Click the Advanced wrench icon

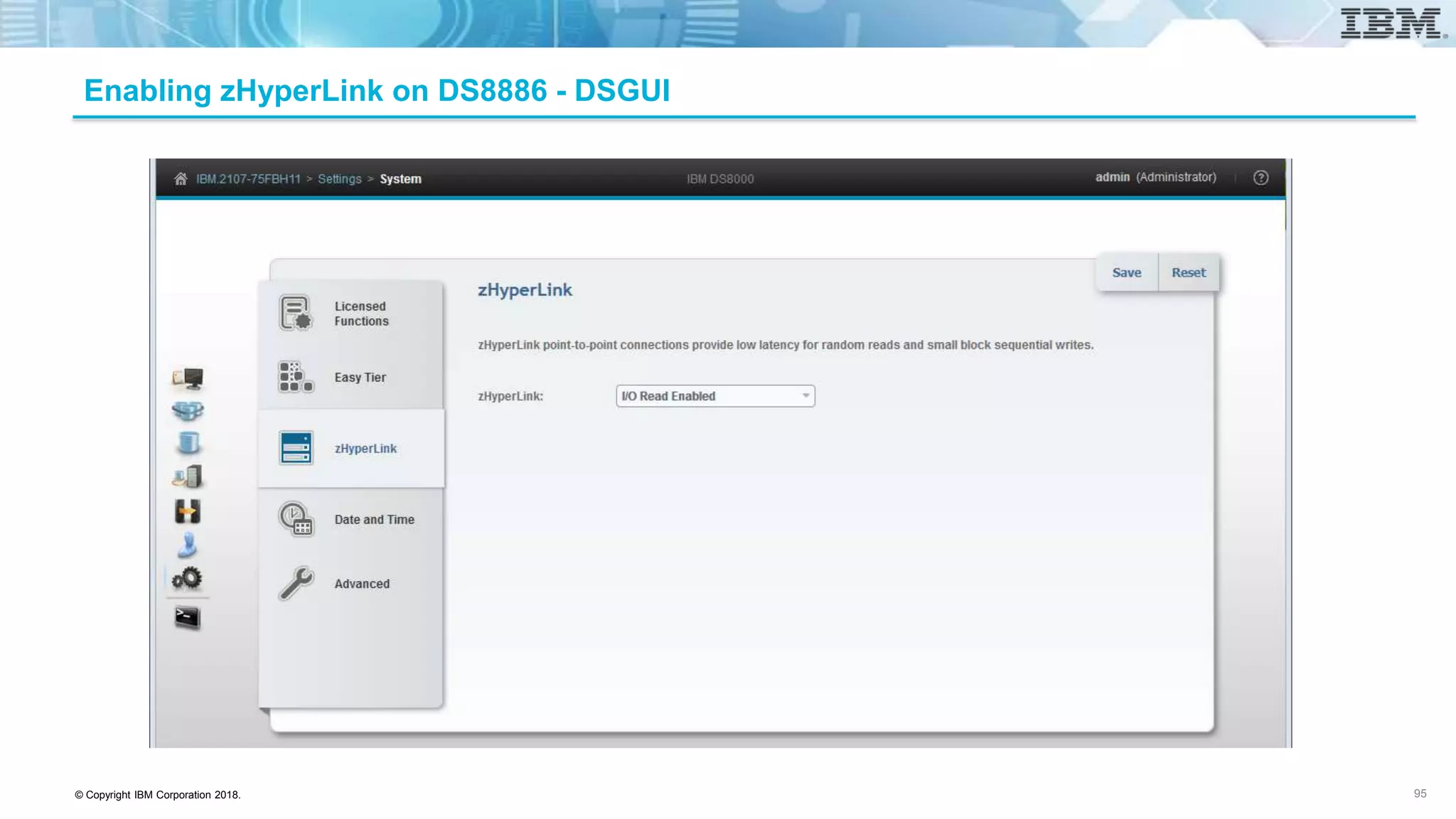pyautogui.click(x=296, y=583)
